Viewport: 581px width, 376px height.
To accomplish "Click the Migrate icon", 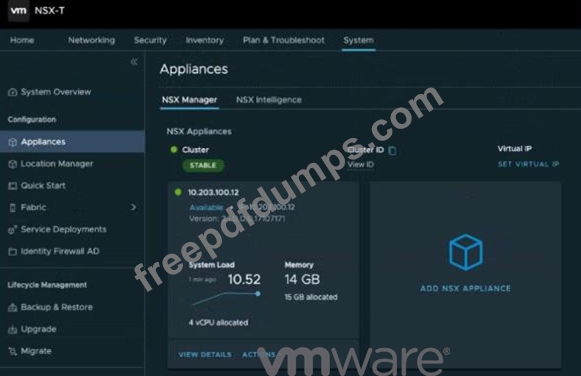I will 13,351.
